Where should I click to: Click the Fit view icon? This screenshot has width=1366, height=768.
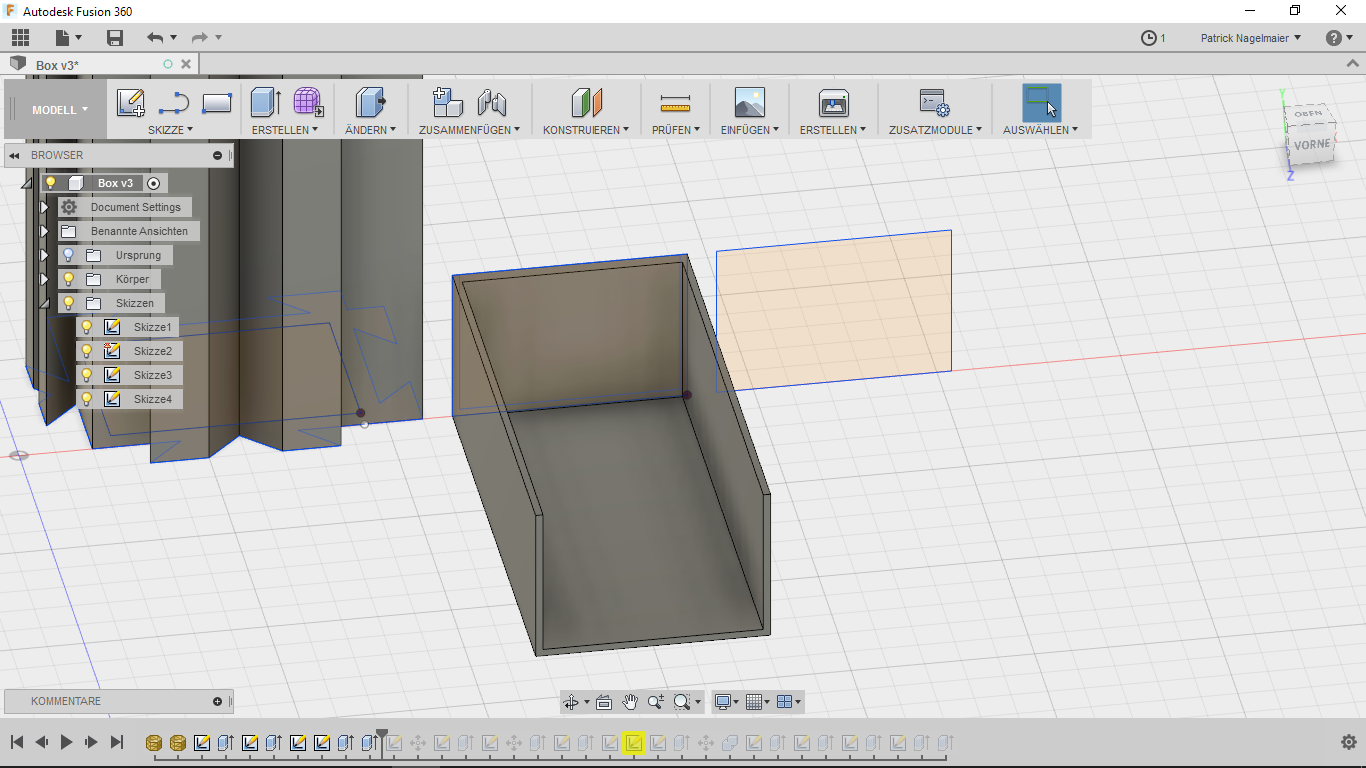(604, 702)
